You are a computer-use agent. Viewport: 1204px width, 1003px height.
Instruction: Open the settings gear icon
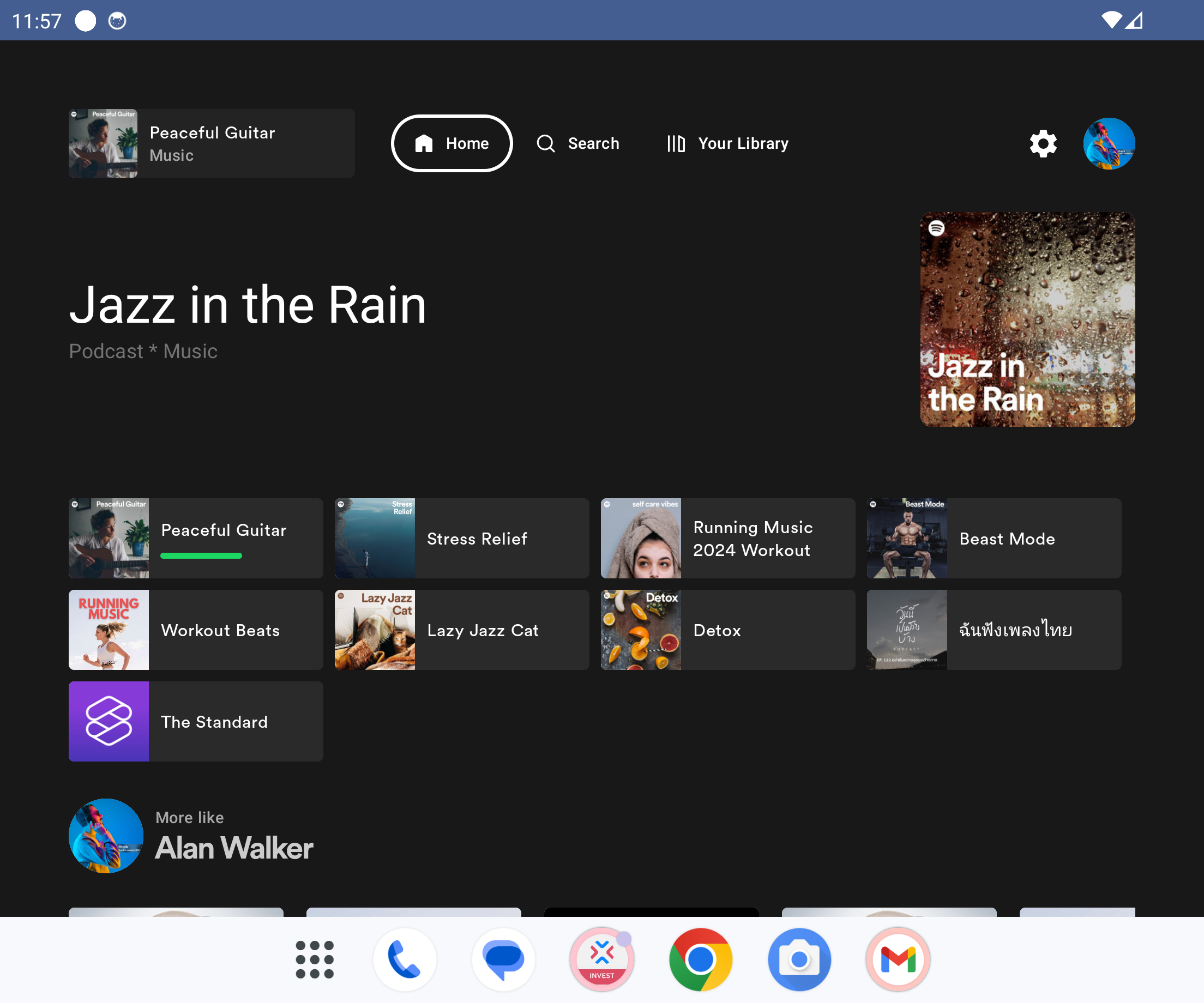coord(1043,143)
